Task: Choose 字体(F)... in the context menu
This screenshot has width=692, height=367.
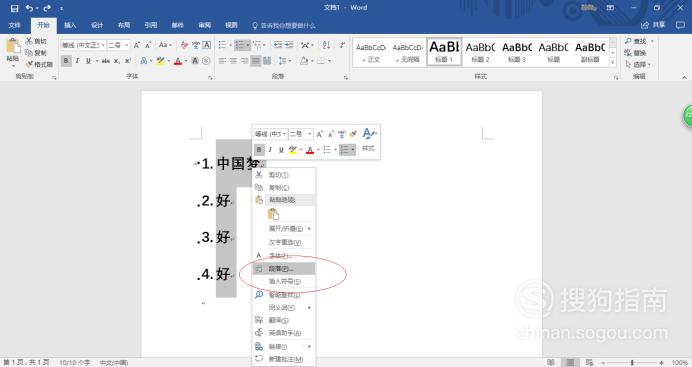Action: pyautogui.click(x=284, y=256)
